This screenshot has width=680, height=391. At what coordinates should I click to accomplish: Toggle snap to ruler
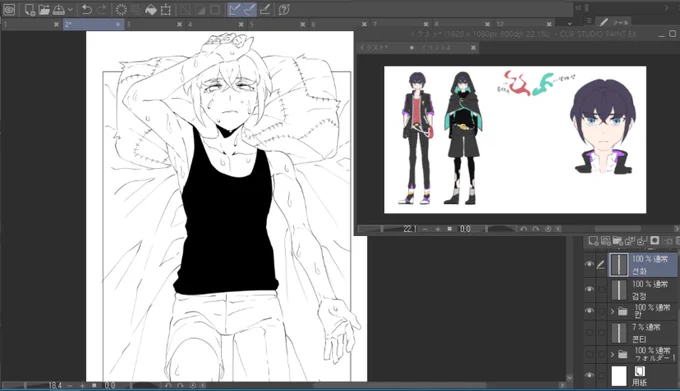(235, 10)
